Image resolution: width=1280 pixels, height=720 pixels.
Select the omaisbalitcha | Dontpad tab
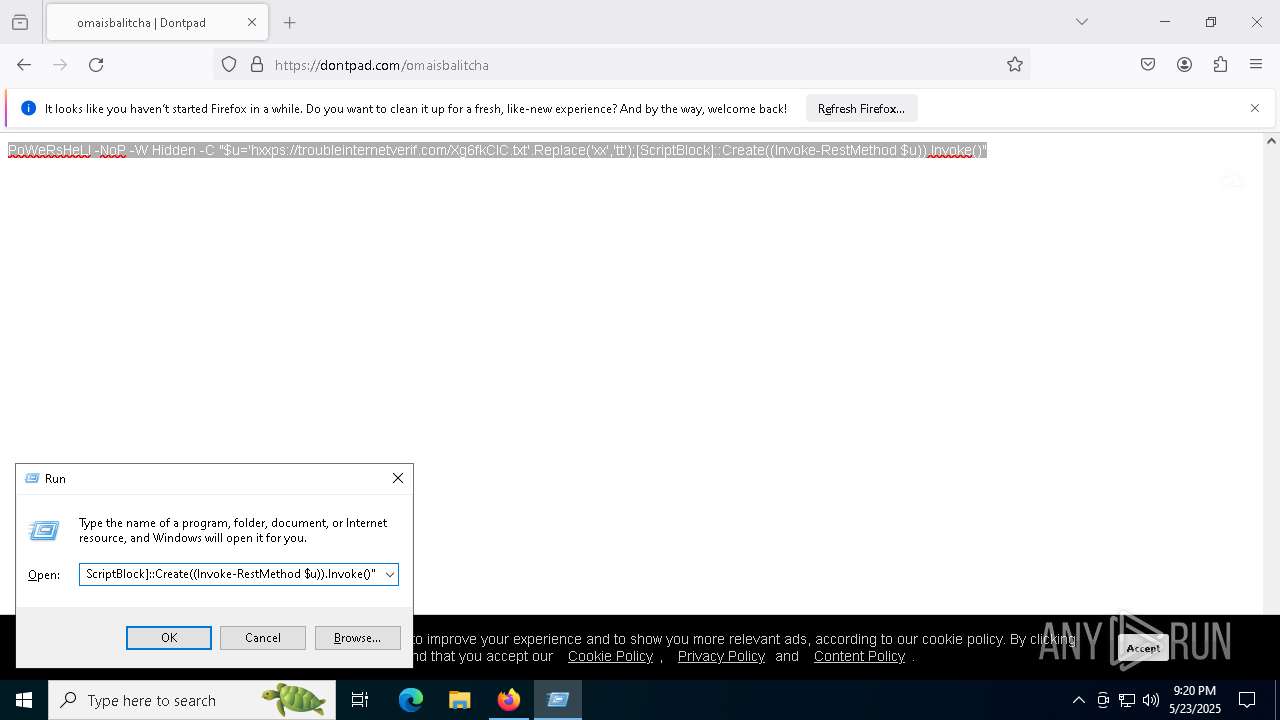(157, 22)
